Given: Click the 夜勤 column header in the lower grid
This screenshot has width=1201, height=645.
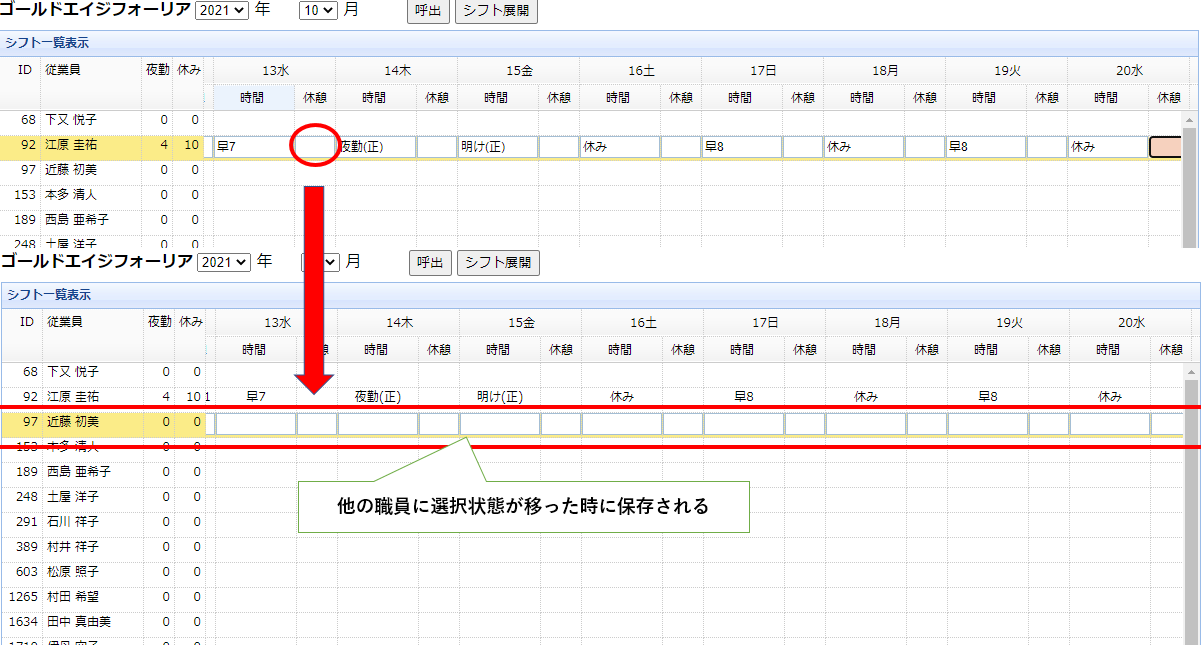Looking at the screenshot, I should [x=160, y=322].
